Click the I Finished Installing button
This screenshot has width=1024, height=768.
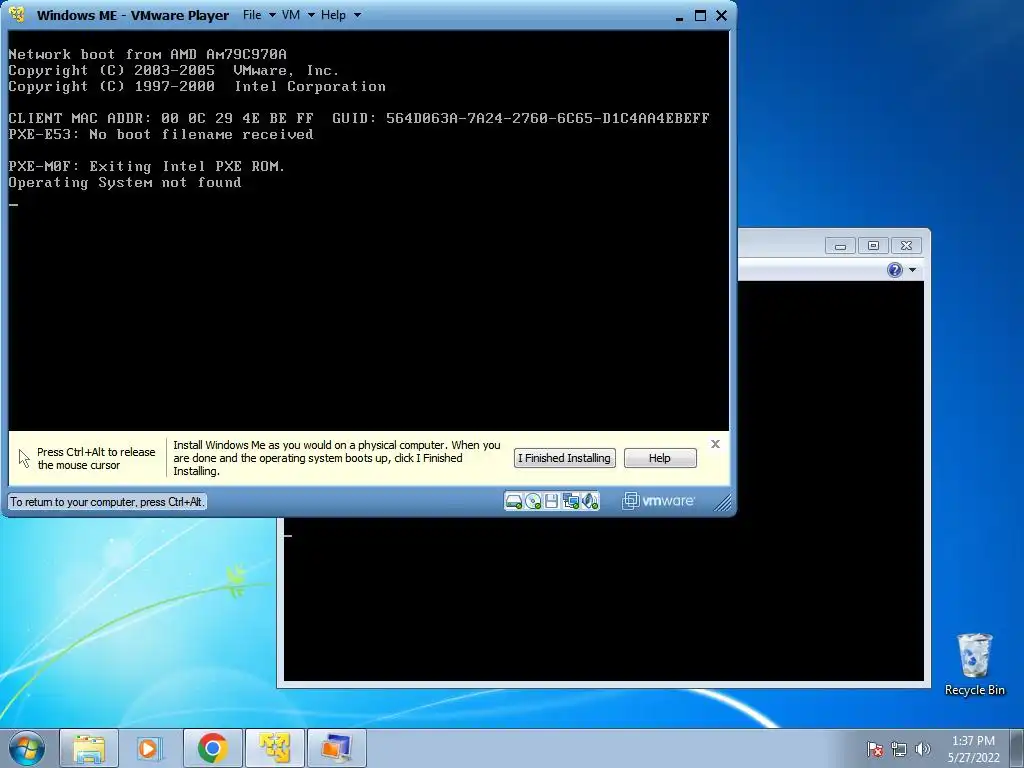564,458
